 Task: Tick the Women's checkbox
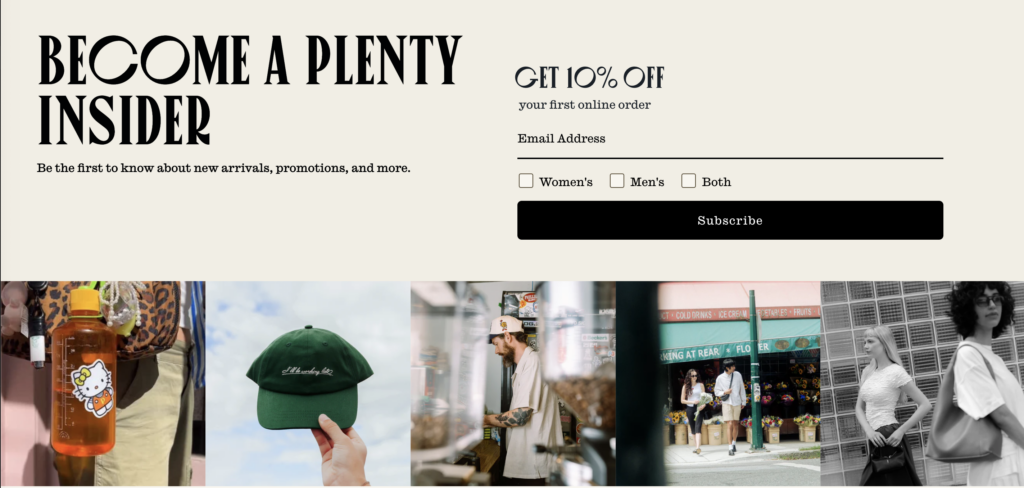(x=526, y=181)
